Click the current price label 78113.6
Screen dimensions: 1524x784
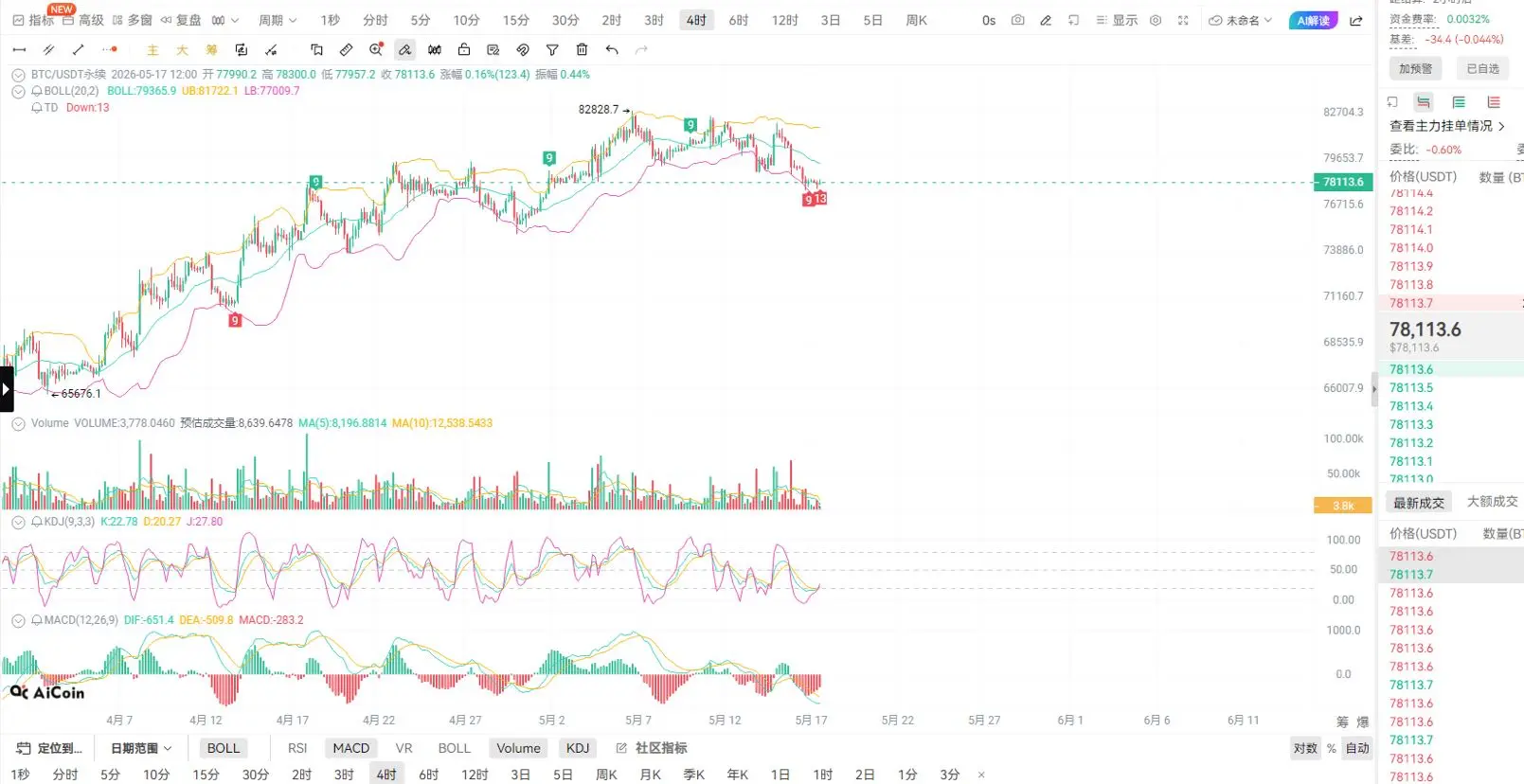click(x=1343, y=182)
